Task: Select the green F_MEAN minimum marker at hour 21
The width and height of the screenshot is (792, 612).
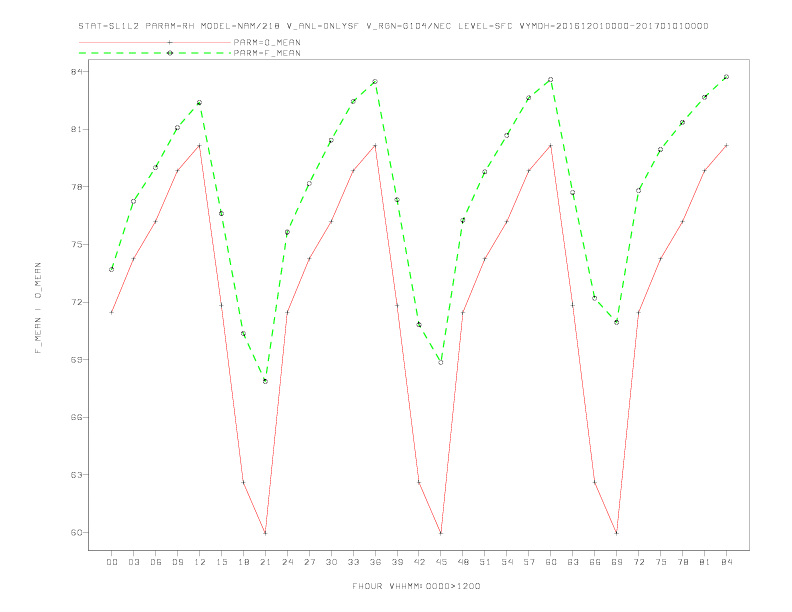Action: [265, 381]
